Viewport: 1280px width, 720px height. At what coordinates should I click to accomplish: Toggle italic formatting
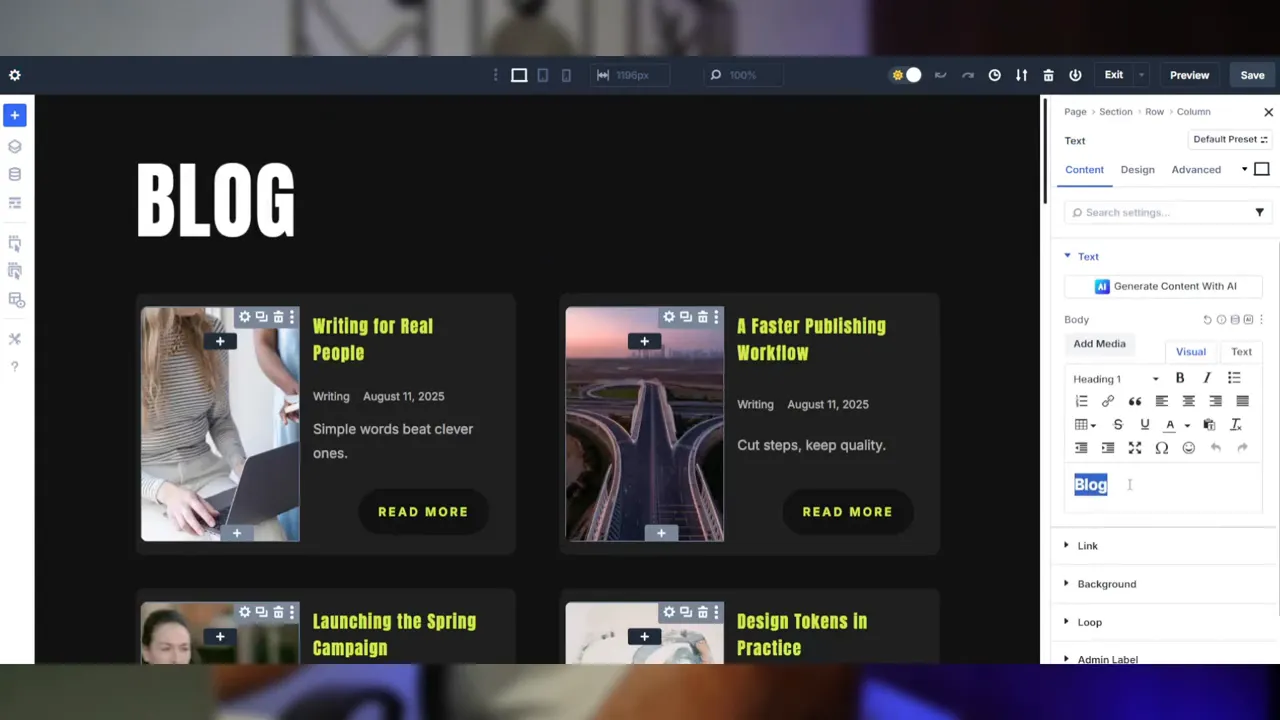pos(1207,378)
